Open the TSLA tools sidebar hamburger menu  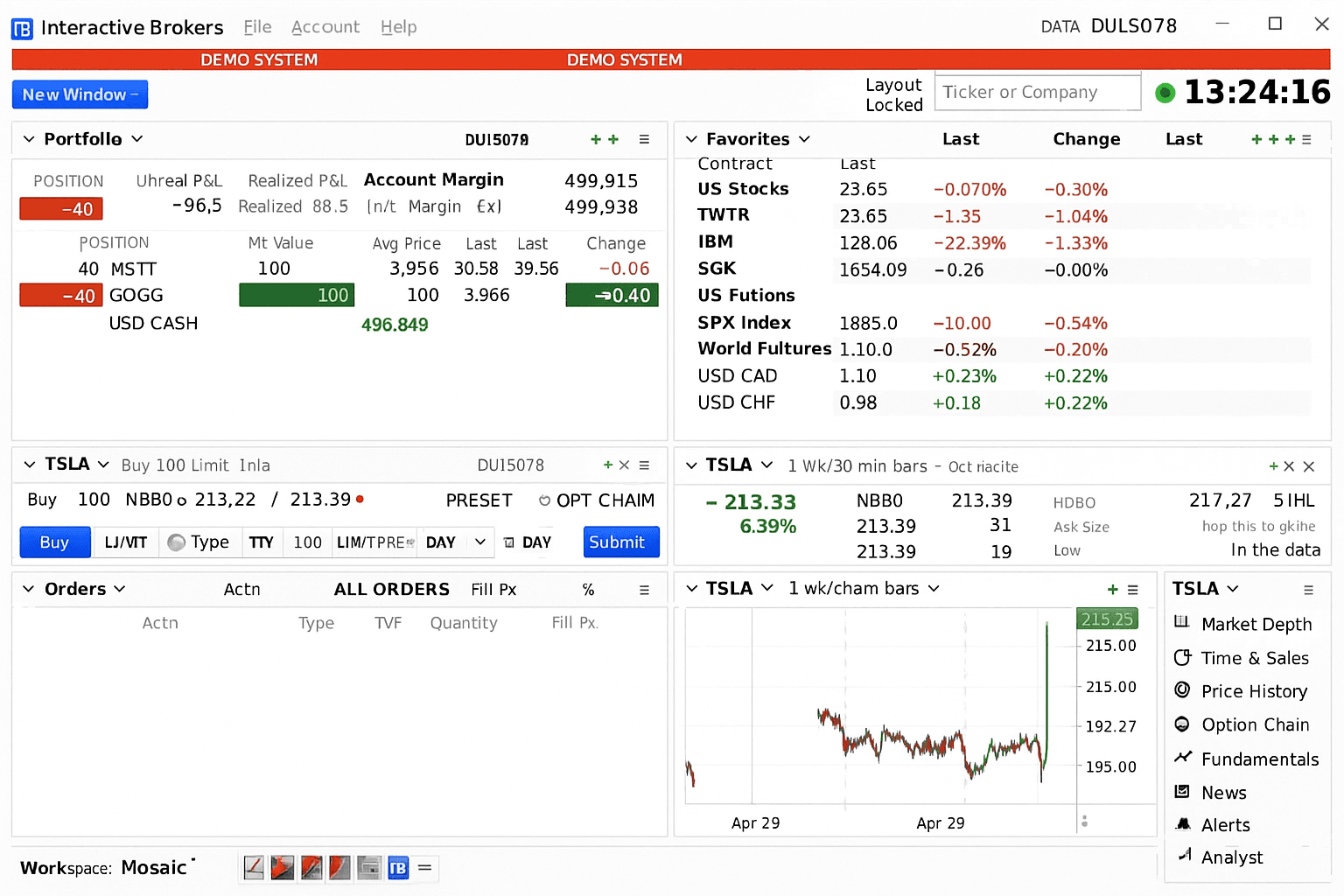pos(1309,590)
